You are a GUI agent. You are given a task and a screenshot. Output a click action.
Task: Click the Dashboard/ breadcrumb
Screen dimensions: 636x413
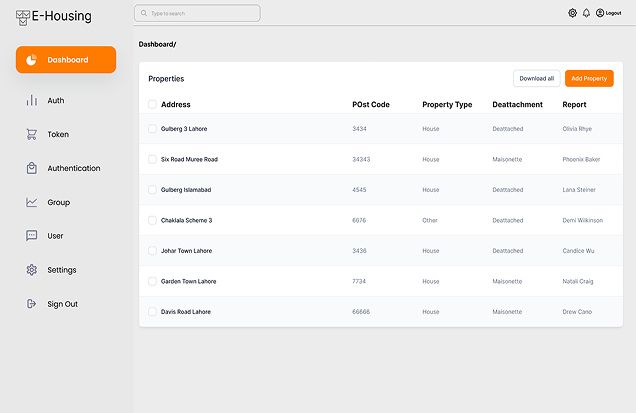coord(157,45)
